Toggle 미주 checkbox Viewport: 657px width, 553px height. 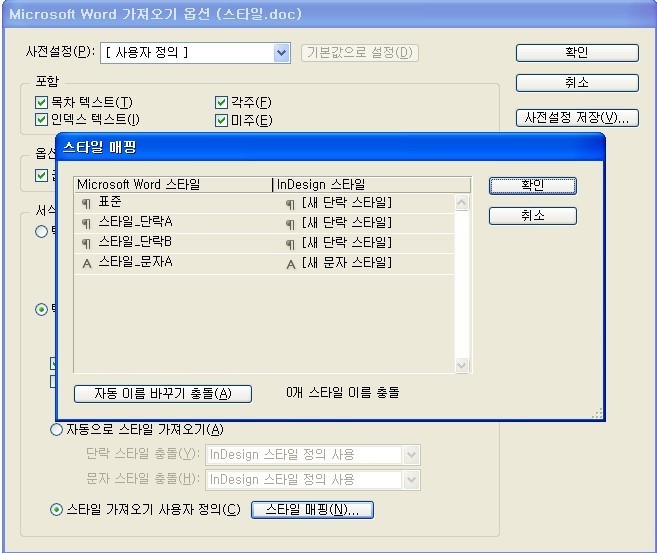click(x=221, y=121)
